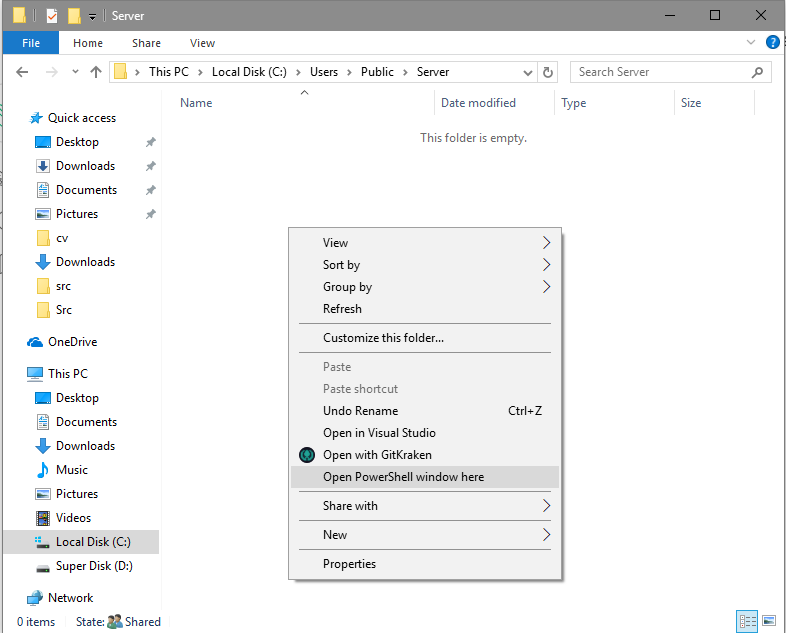Choose Customize this folder option

click(x=383, y=338)
